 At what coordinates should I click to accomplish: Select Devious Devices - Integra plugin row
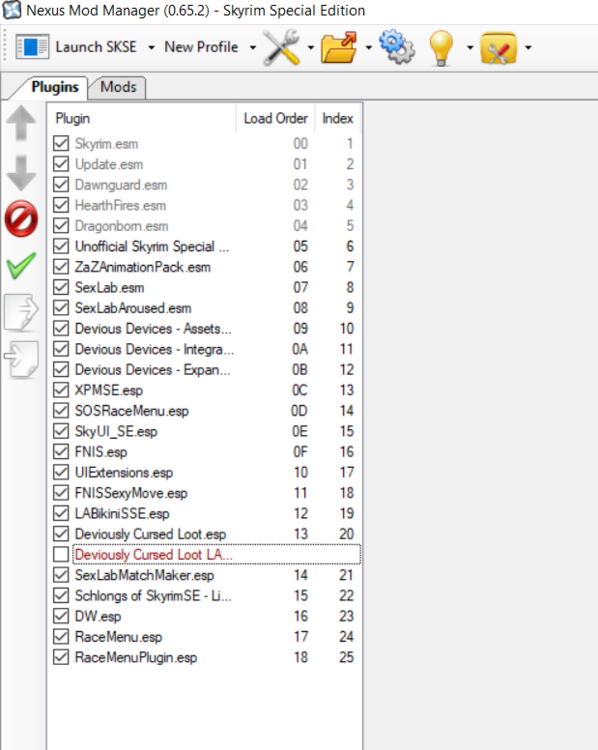[205, 349]
